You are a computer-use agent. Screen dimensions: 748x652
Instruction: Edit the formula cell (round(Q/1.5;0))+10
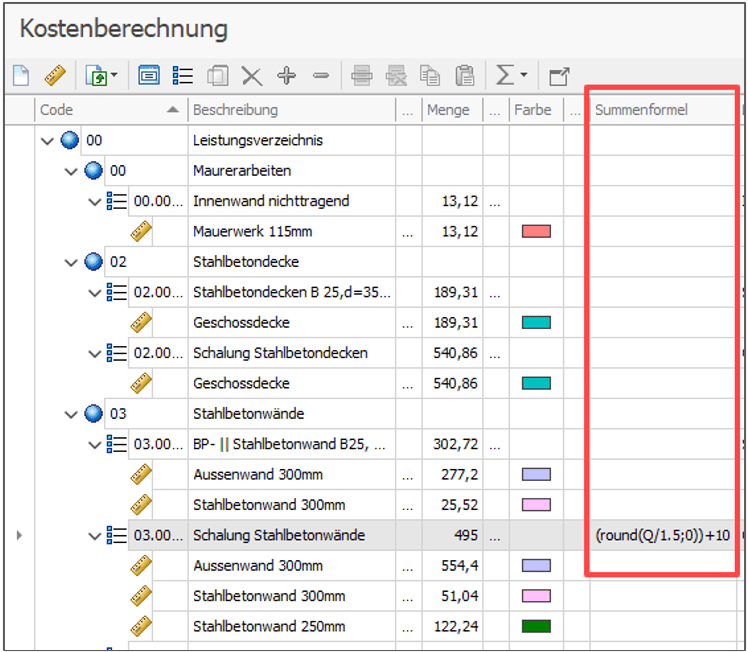(x=662, y=536)
